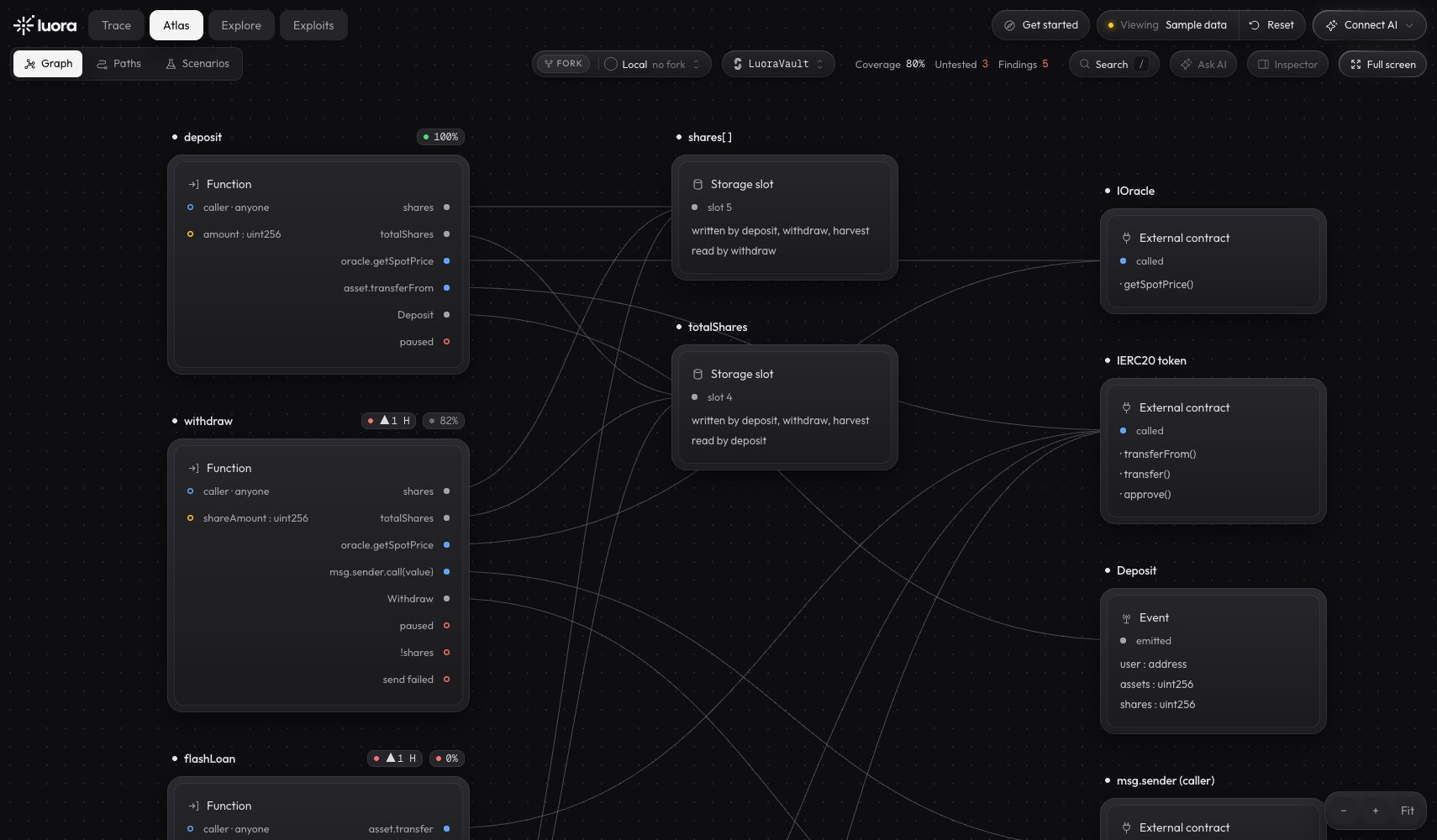
Task: Click the Findings 5 counter
Action: pos(1023,64)
